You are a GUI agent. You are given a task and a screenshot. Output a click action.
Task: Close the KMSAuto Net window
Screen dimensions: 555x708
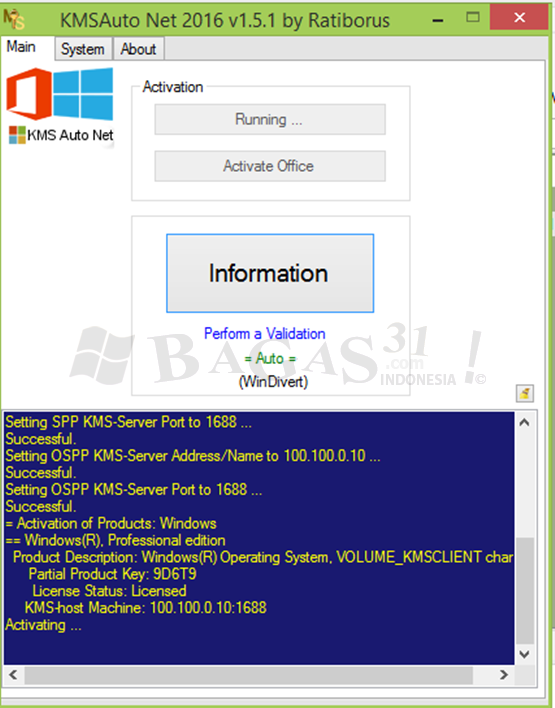519,18
